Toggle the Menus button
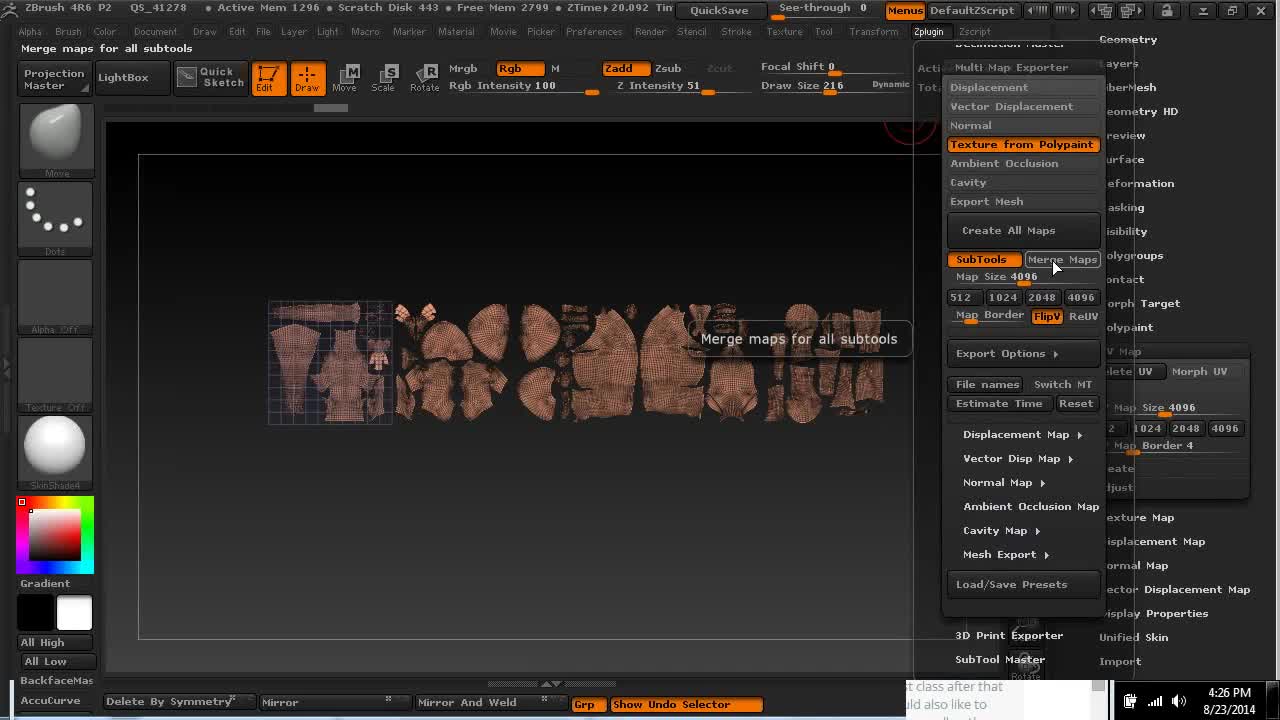Screen dimensions: 1280x720 point(905,10)
